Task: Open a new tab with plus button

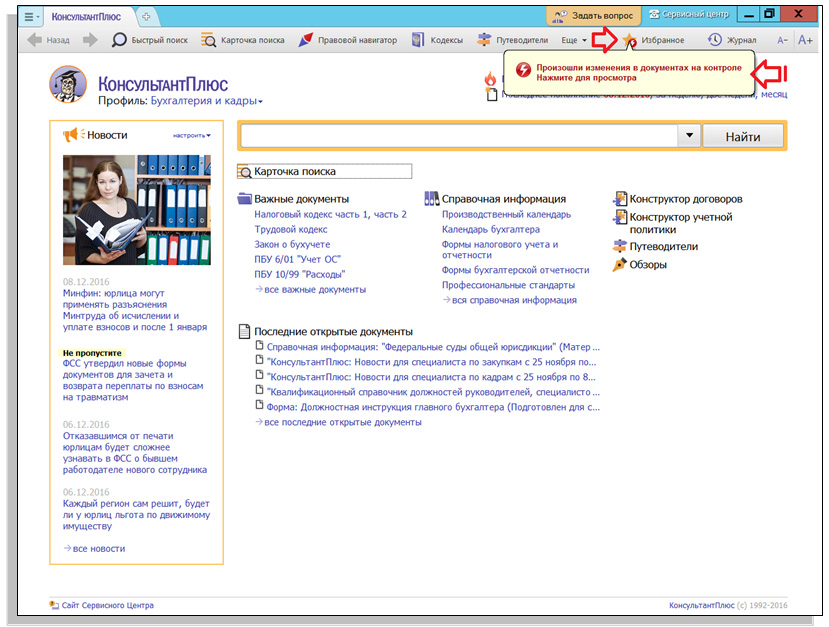Action: 146,16
